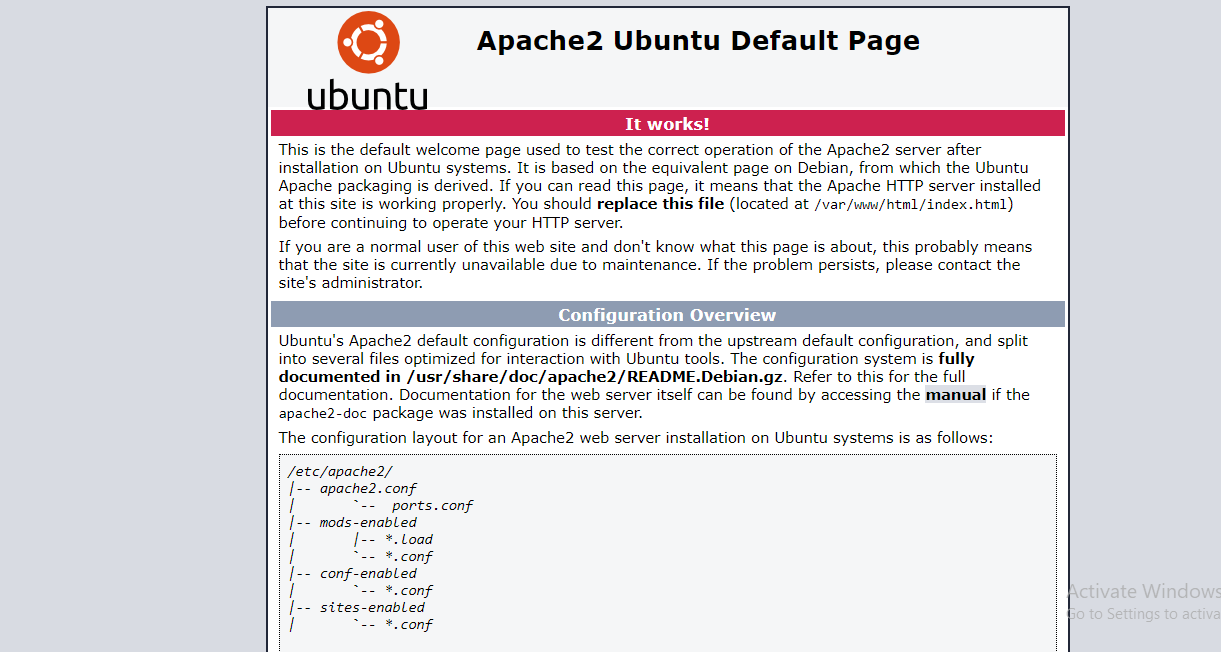Click the Configuration Overview section header
Image resolution: width=1221 pixels, height=652 pixels.
(667, 315)
